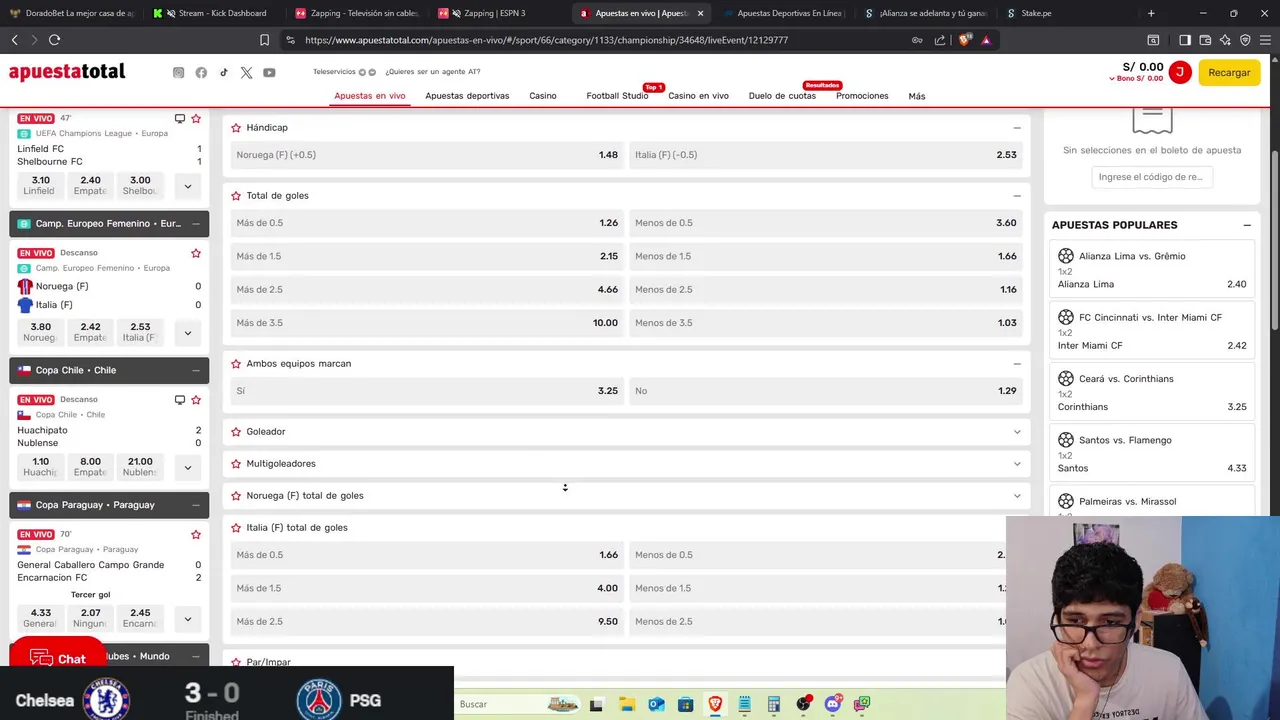
Task: Bet on Noruega (F) (+0.5) at 1.48
Action: click(427, 155)
